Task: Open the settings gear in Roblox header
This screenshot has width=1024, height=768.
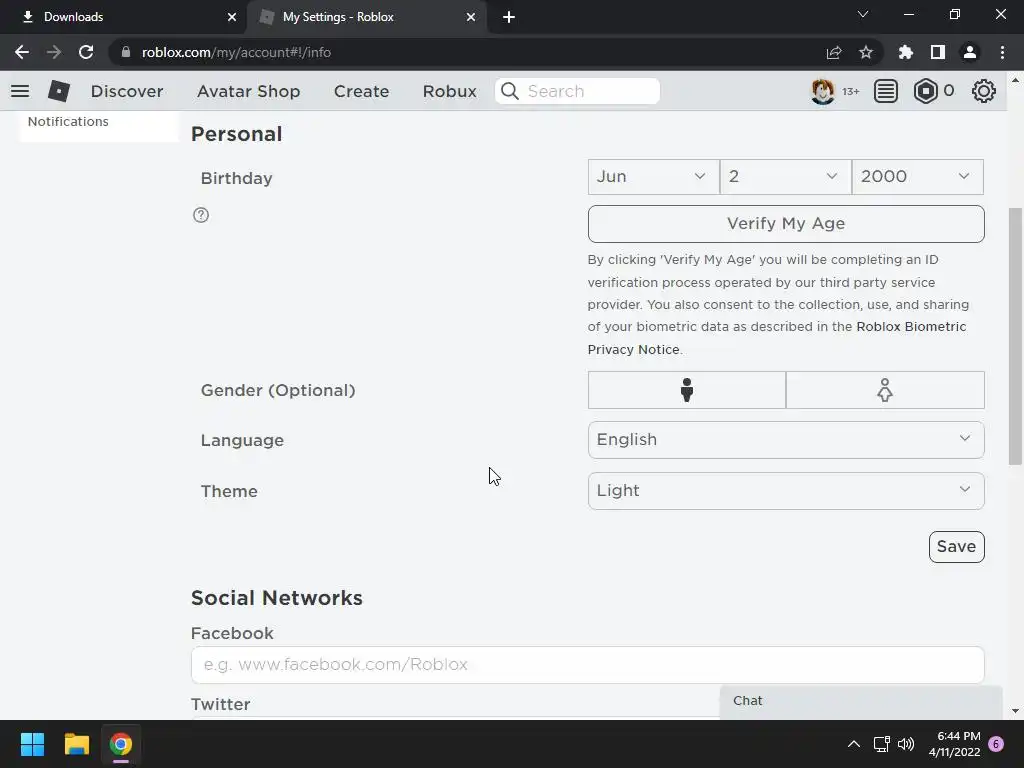Action: [x=984, y=91]
